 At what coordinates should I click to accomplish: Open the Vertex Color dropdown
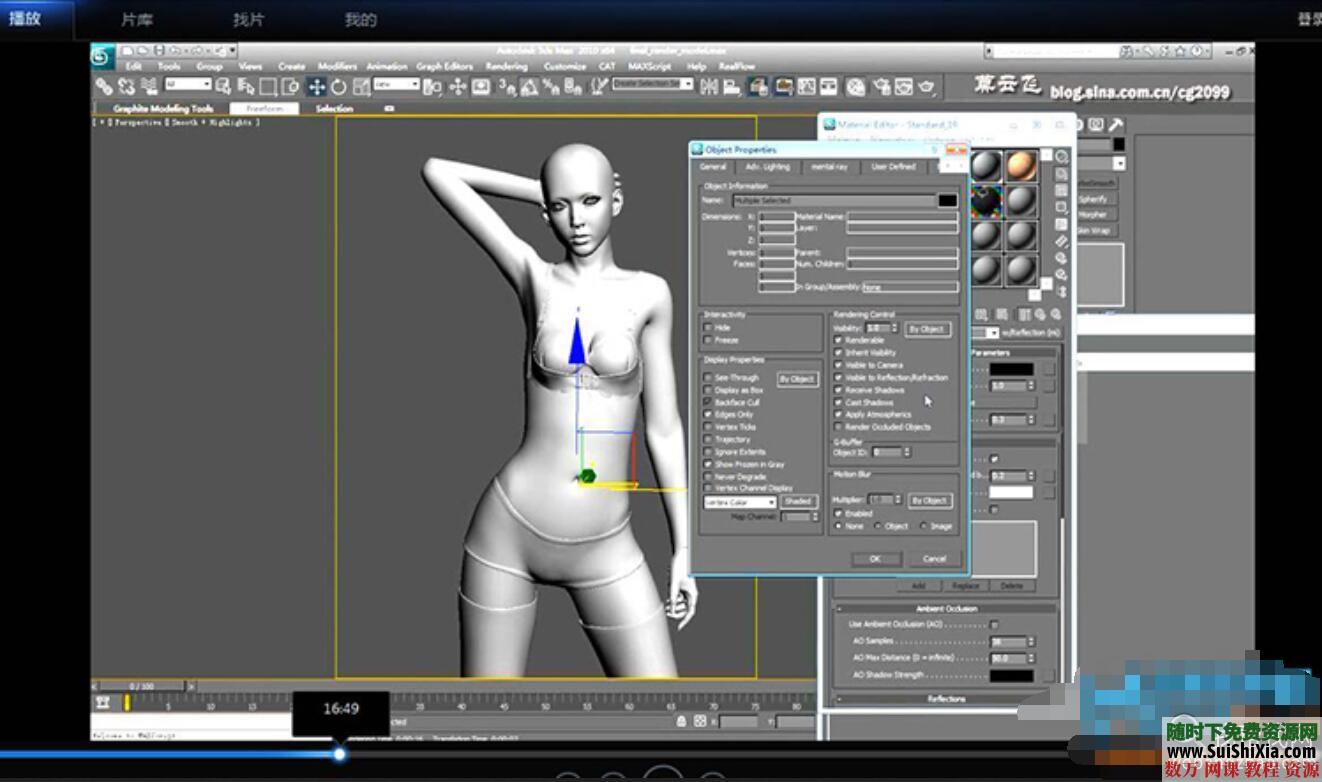pos(740,500)
